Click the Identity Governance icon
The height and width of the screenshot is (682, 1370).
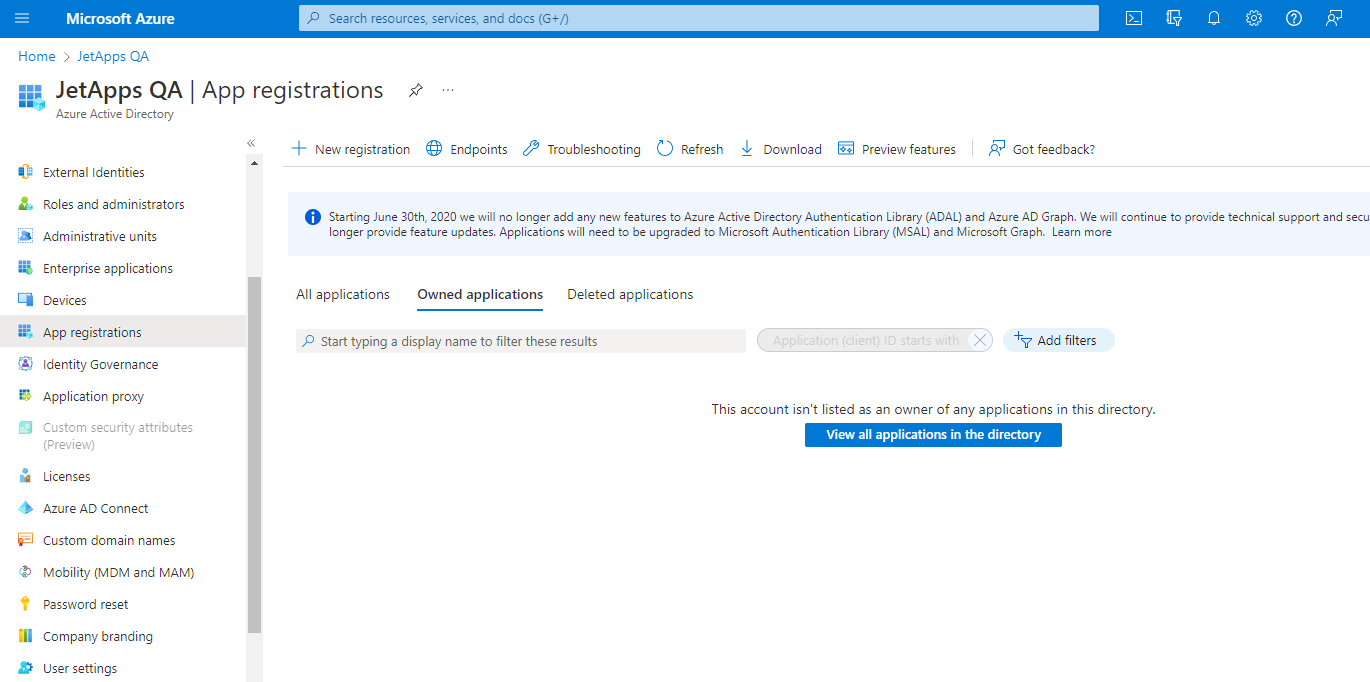tap(26, 364)
